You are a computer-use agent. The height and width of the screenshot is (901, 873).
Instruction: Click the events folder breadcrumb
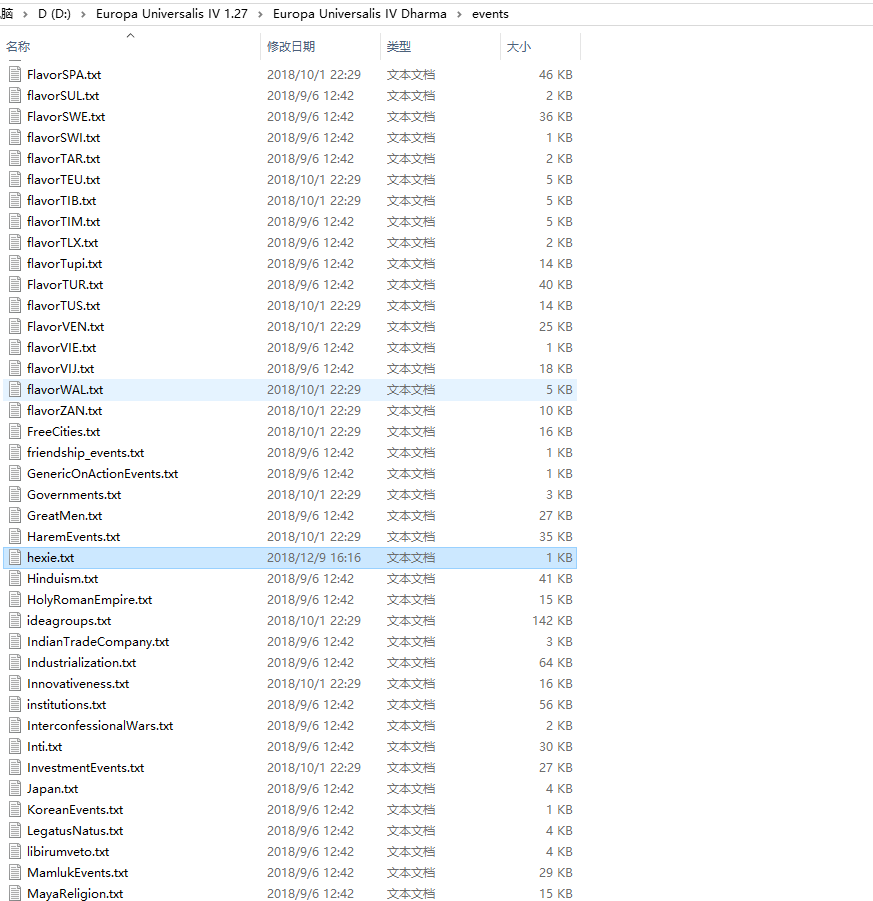[x=490, y=14]
